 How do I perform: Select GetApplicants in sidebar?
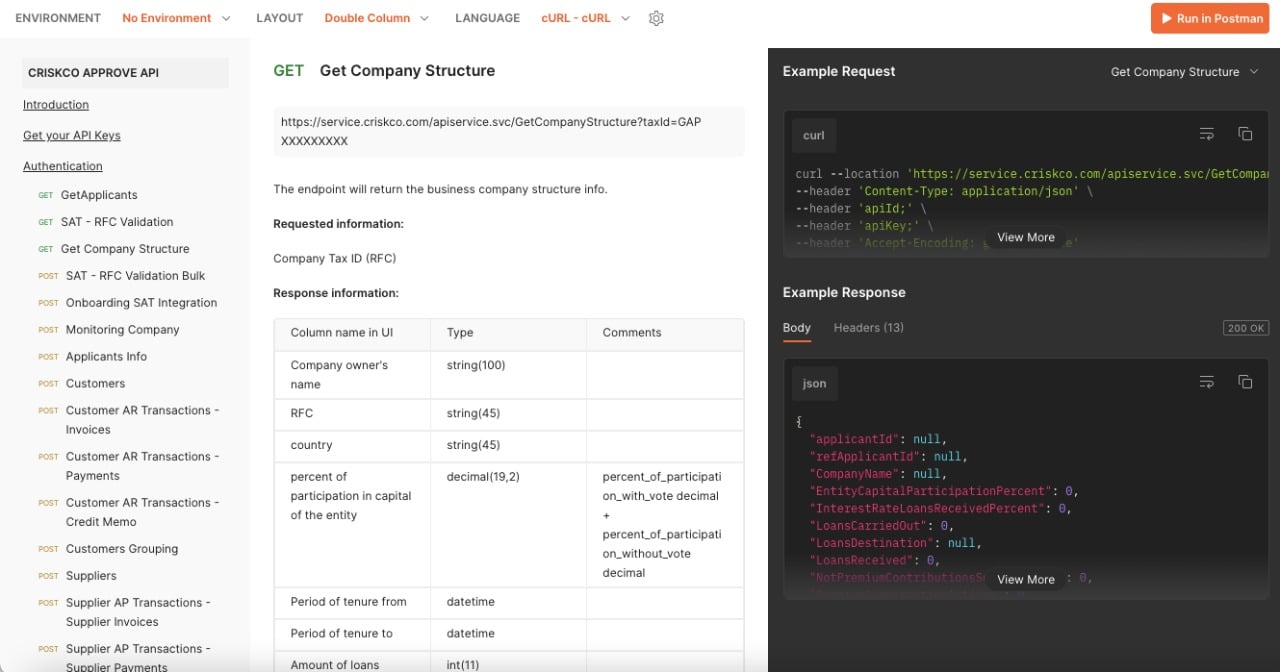99,195
